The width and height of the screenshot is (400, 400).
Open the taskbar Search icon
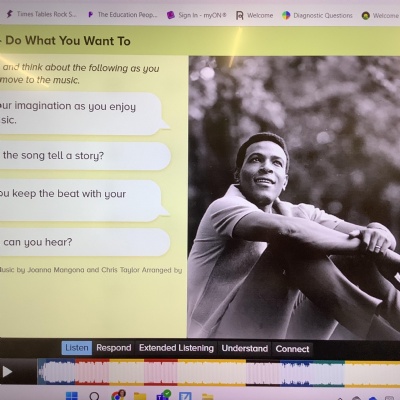[x=94, y=396]
